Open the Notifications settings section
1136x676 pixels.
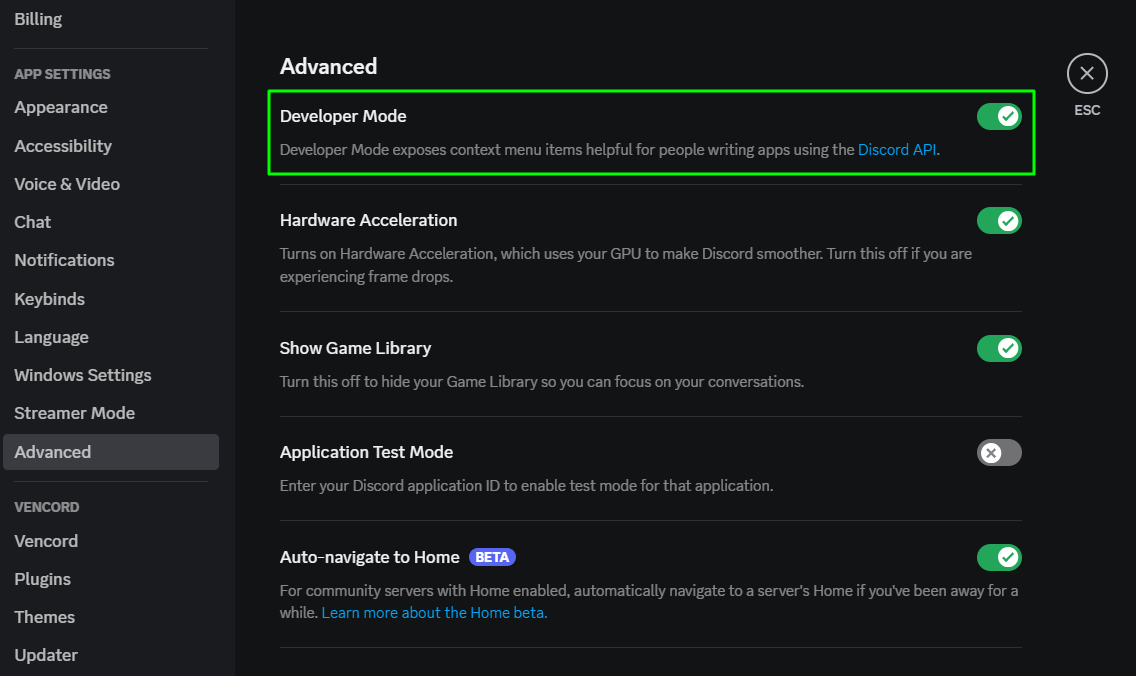(64, 260)
